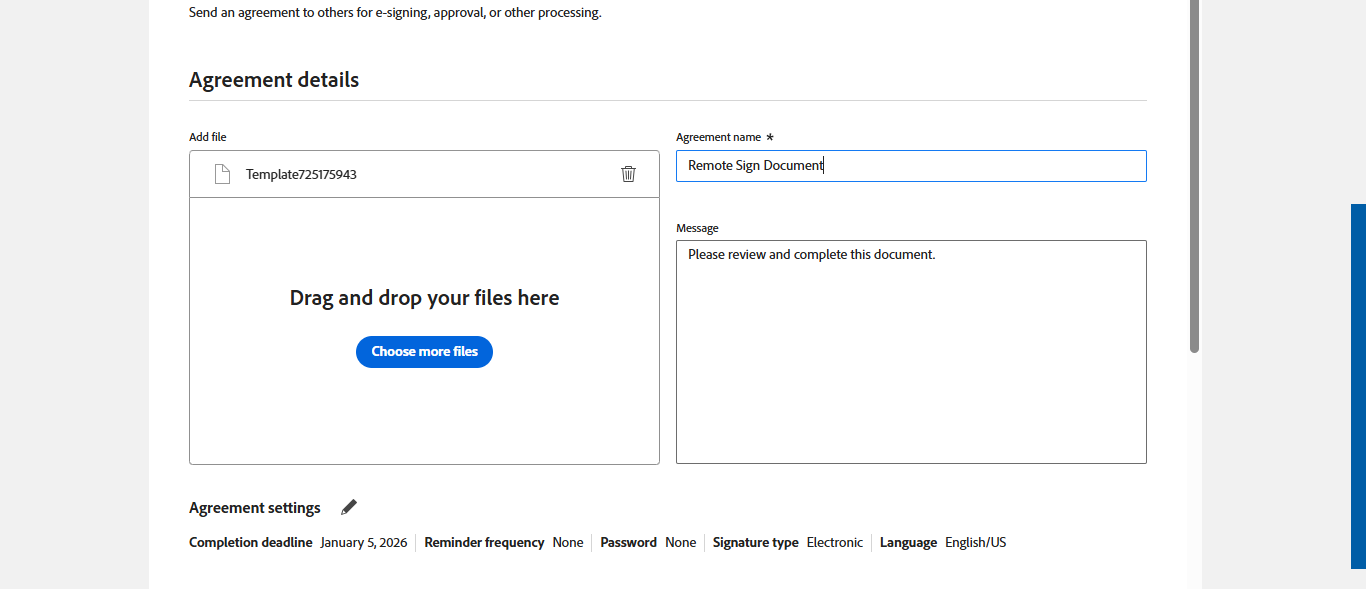Click inside the Message text area

[910, 351]
